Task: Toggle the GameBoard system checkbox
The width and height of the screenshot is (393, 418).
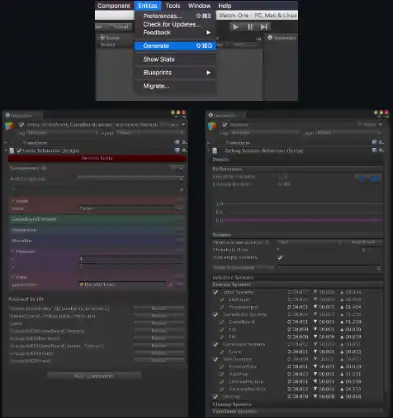Action: click(222, 322)
